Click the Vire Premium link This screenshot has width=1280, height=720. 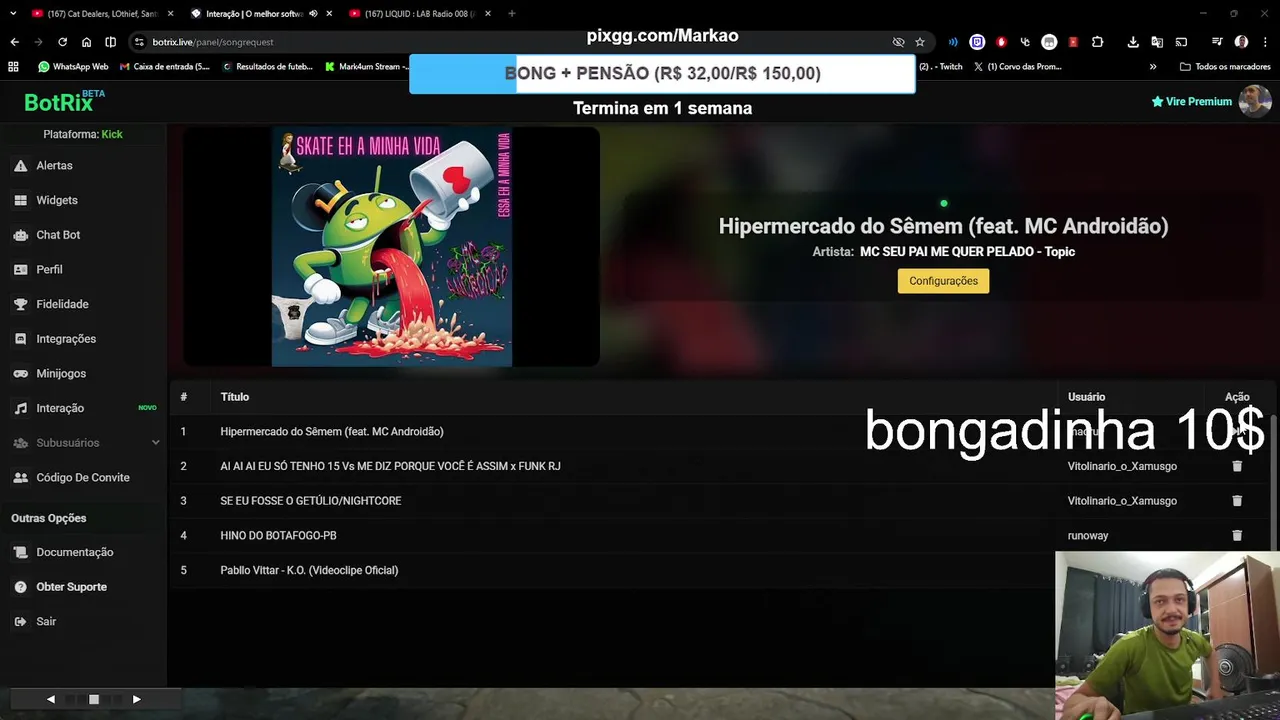(x=1191, y=101)
